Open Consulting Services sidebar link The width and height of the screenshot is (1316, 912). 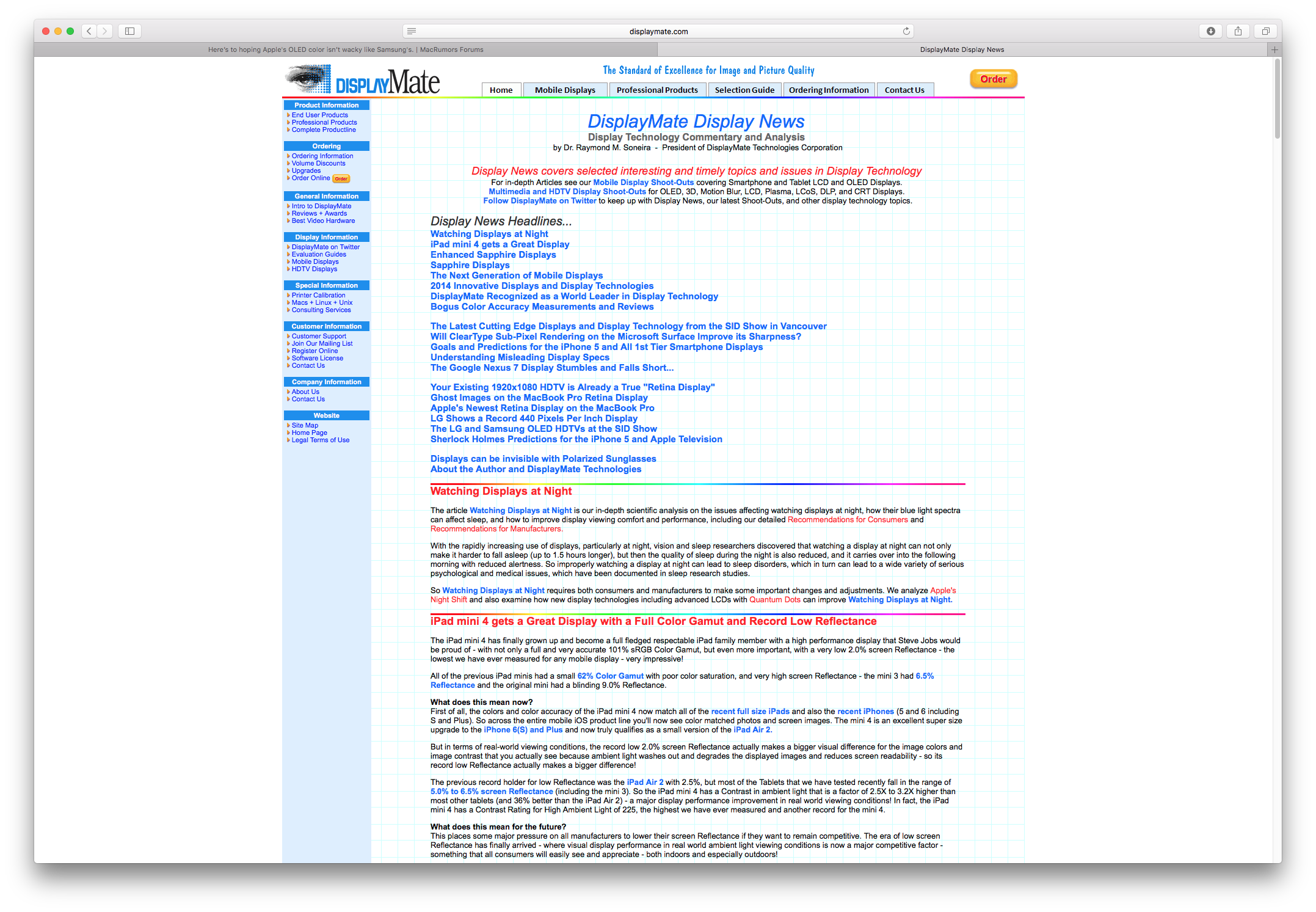(x=321, y=310)
